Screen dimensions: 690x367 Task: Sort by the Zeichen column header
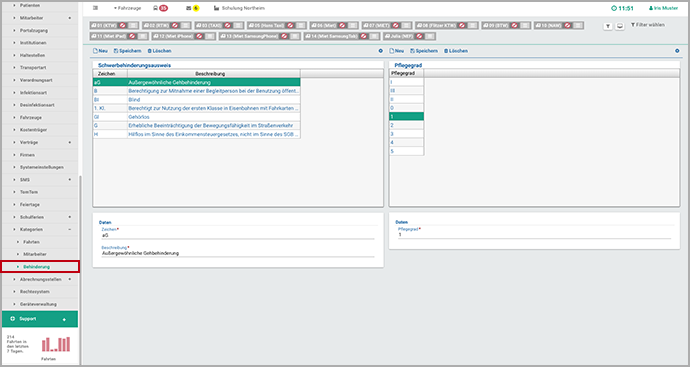point(110,74)
